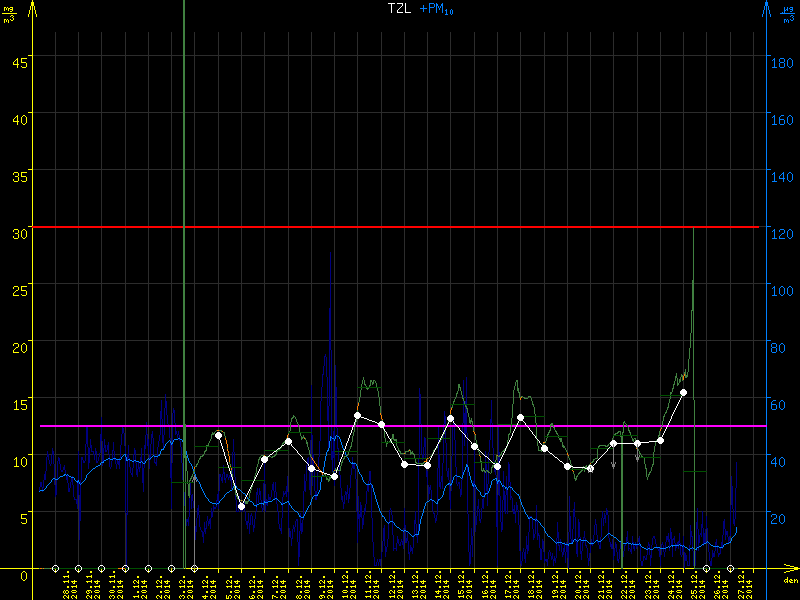Click the first white data point on left
This screenshot has width=800, height=600.
(x=218, y=435)
